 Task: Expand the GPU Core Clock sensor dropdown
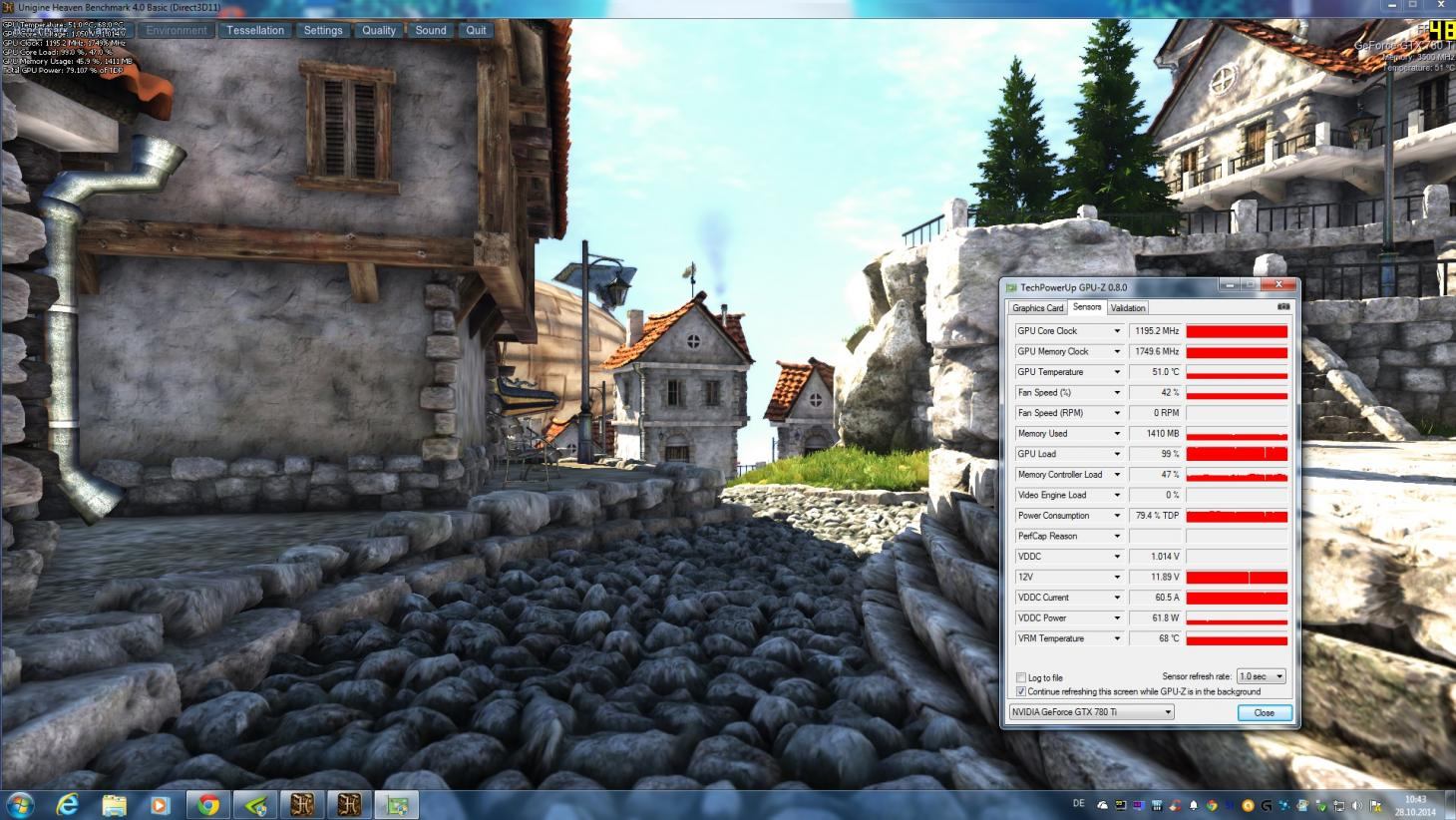[1117, 331]
